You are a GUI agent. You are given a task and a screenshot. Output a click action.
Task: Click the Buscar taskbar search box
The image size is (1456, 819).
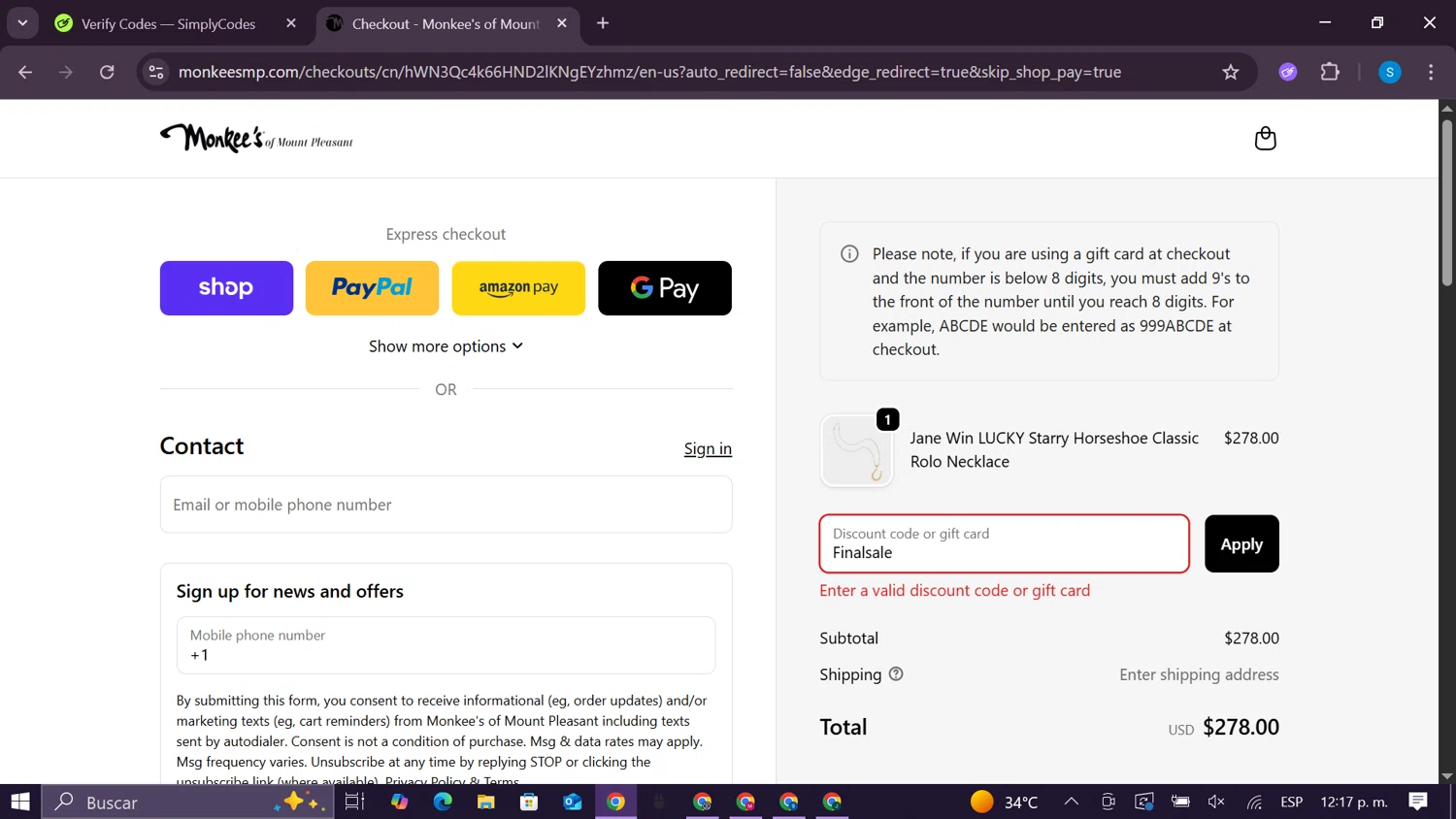(x=187, y=802)
